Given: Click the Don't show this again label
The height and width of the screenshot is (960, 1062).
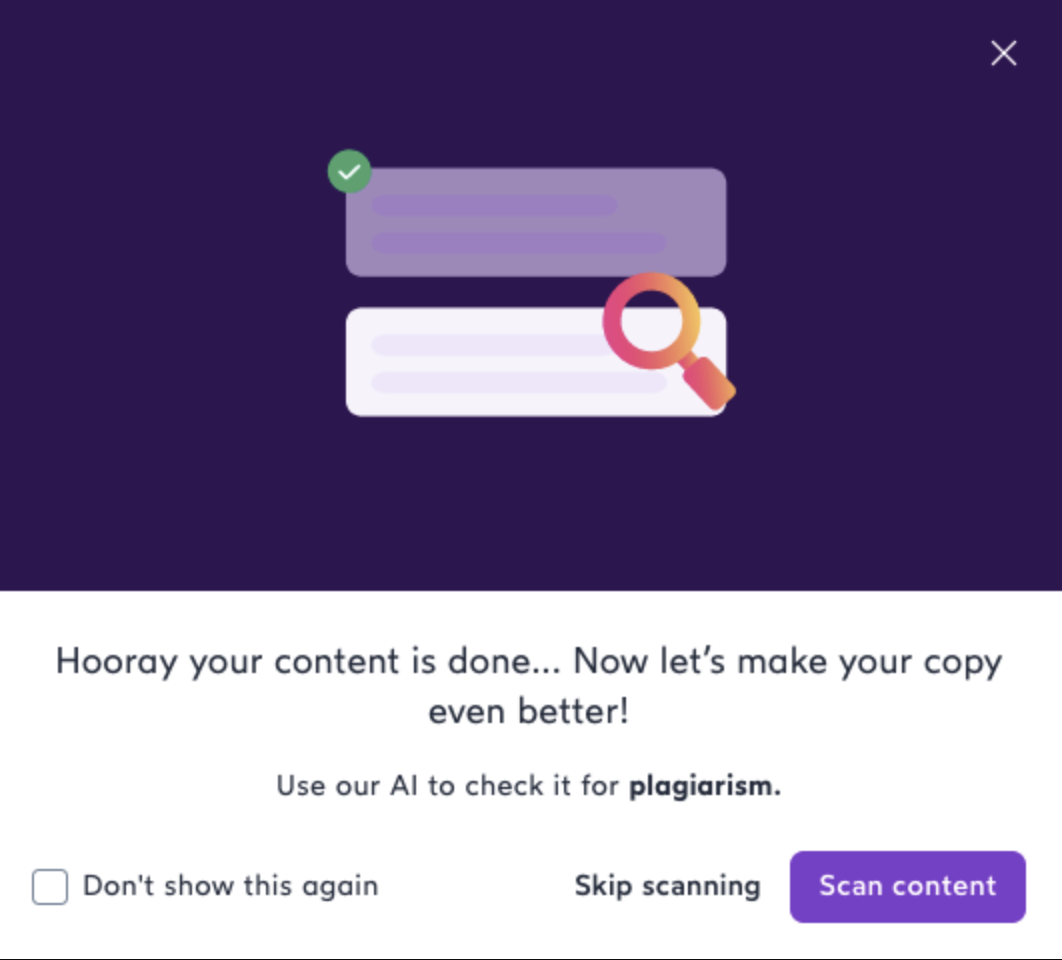Looking at the screenshot, I should [230, 885].
